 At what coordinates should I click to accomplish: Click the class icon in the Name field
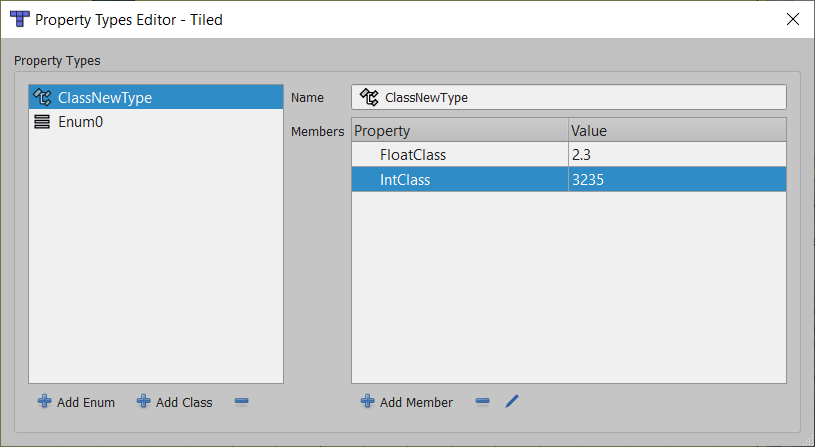tap(369, 97)
